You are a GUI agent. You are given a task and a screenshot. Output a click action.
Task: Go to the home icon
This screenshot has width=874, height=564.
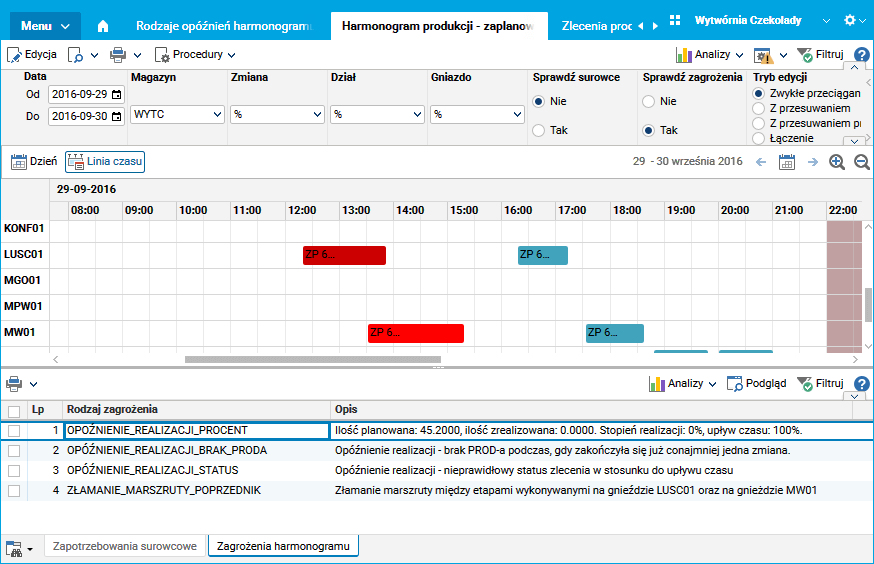(103, 26)
